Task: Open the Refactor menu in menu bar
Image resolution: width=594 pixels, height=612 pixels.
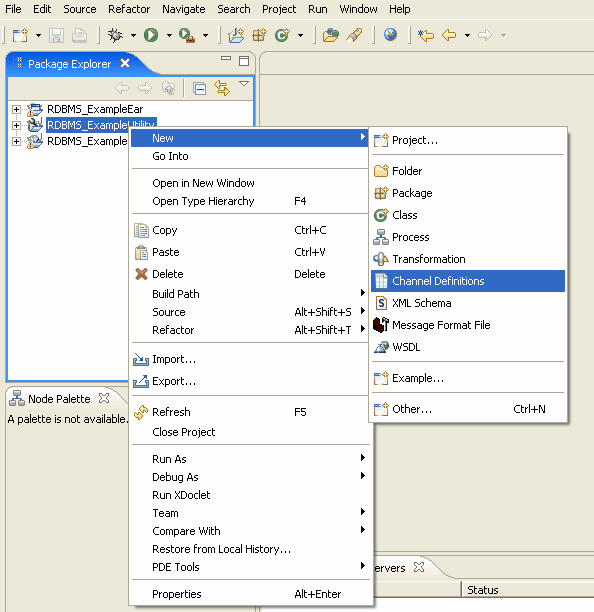Action: (x=129, y=9)
